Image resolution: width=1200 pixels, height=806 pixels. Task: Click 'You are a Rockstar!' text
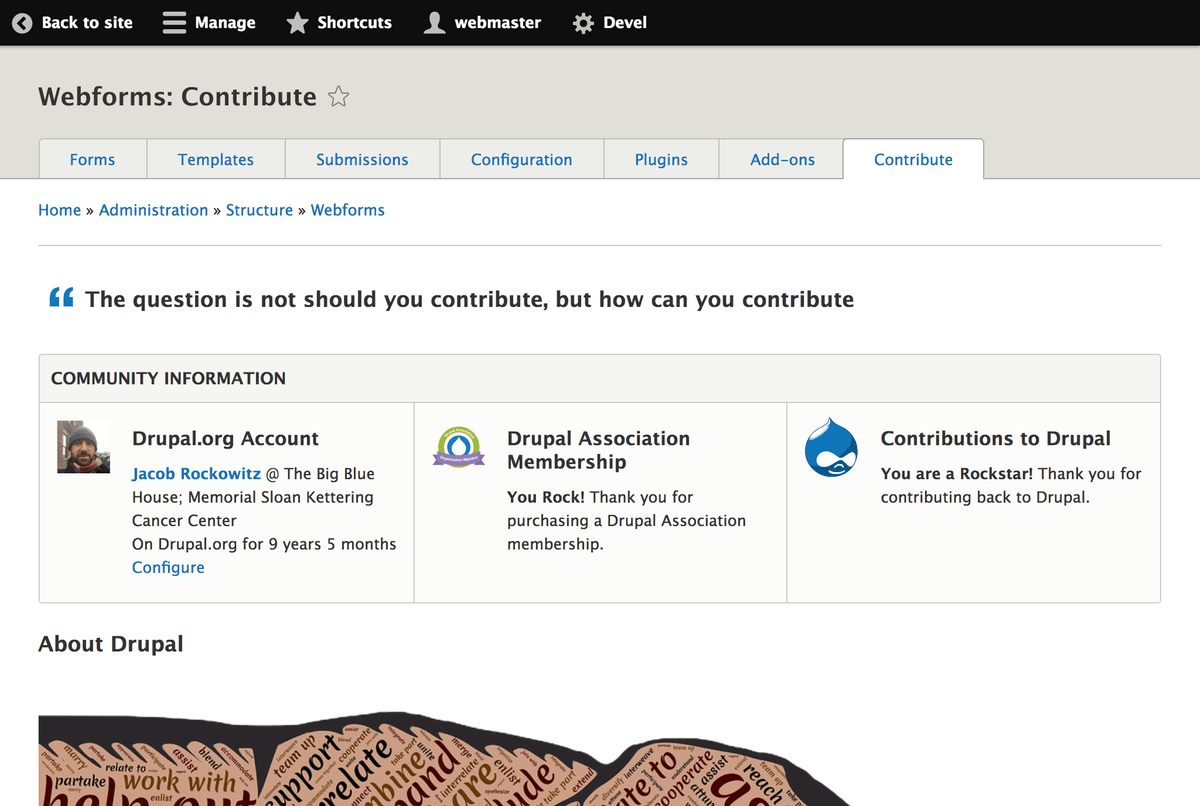click(x=957, y=474)
